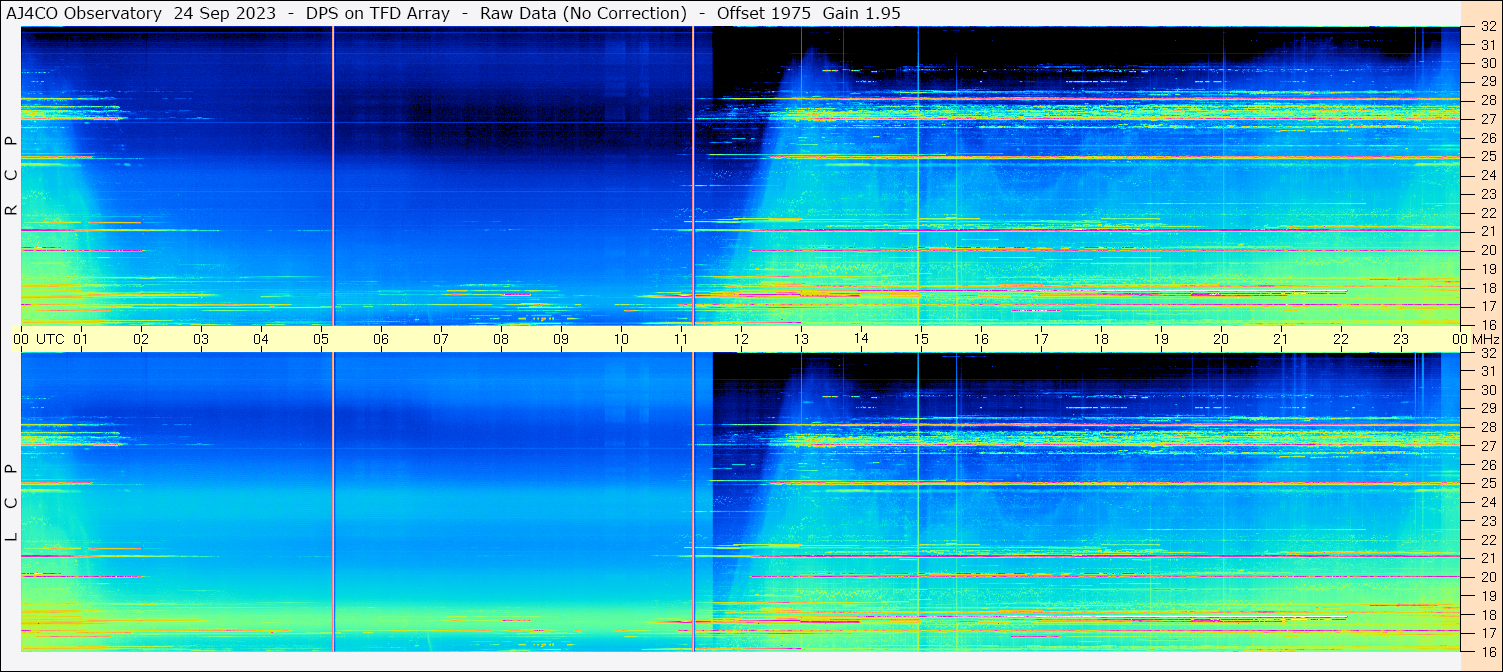Click the 15 hour label on the UTC axis
The image size is (1503, 672).
tap(921, 339)
